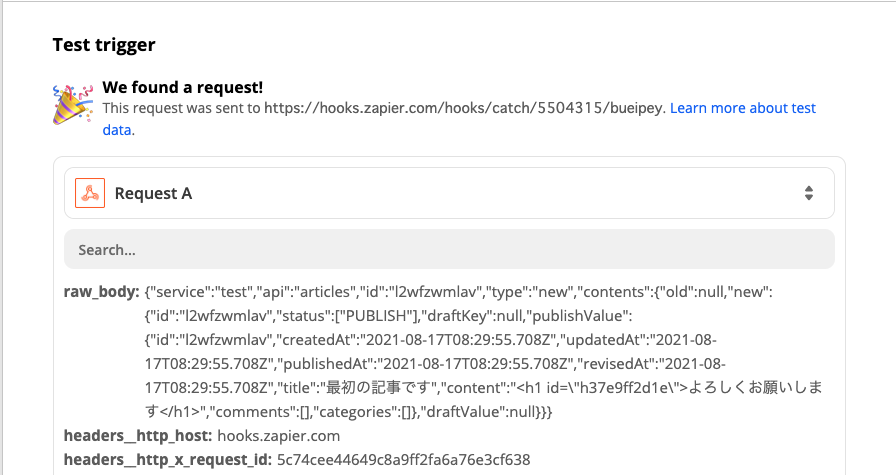Click the orange webhook icon beside Request A
The image size is (896, 475).
90,193
